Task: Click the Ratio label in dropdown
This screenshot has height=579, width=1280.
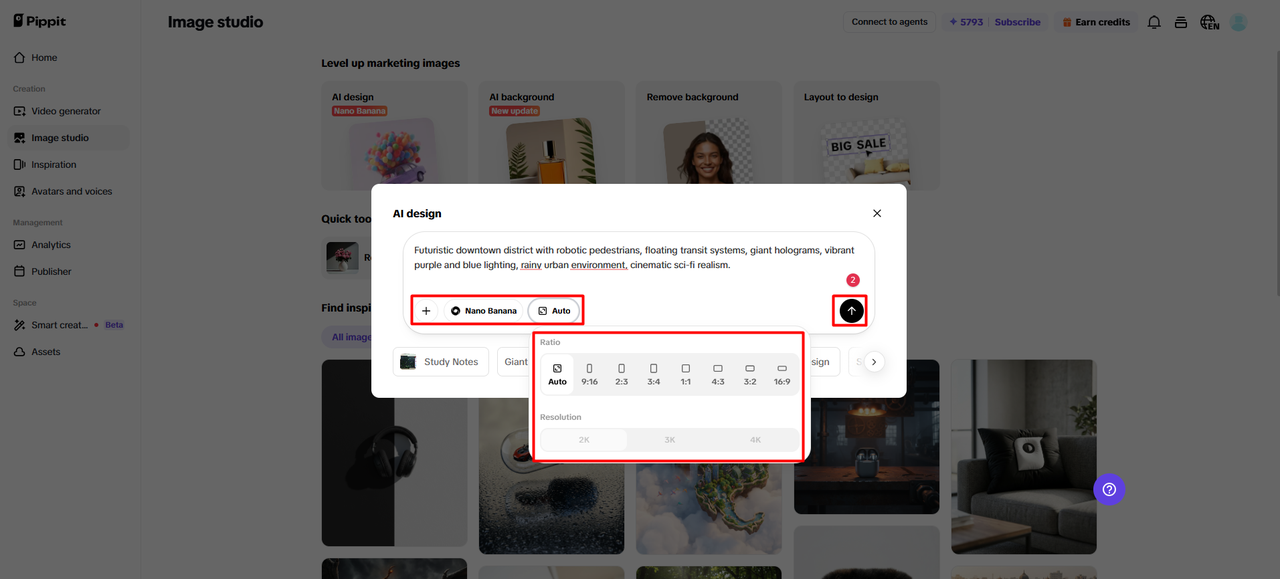Action: click(550, 342)
